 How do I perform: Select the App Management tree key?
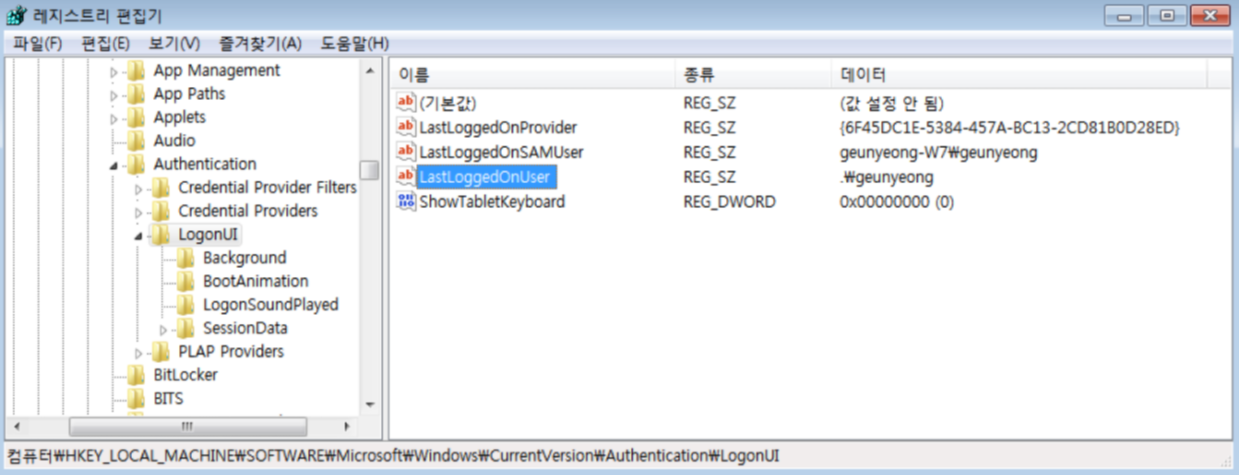coord(216,71)
